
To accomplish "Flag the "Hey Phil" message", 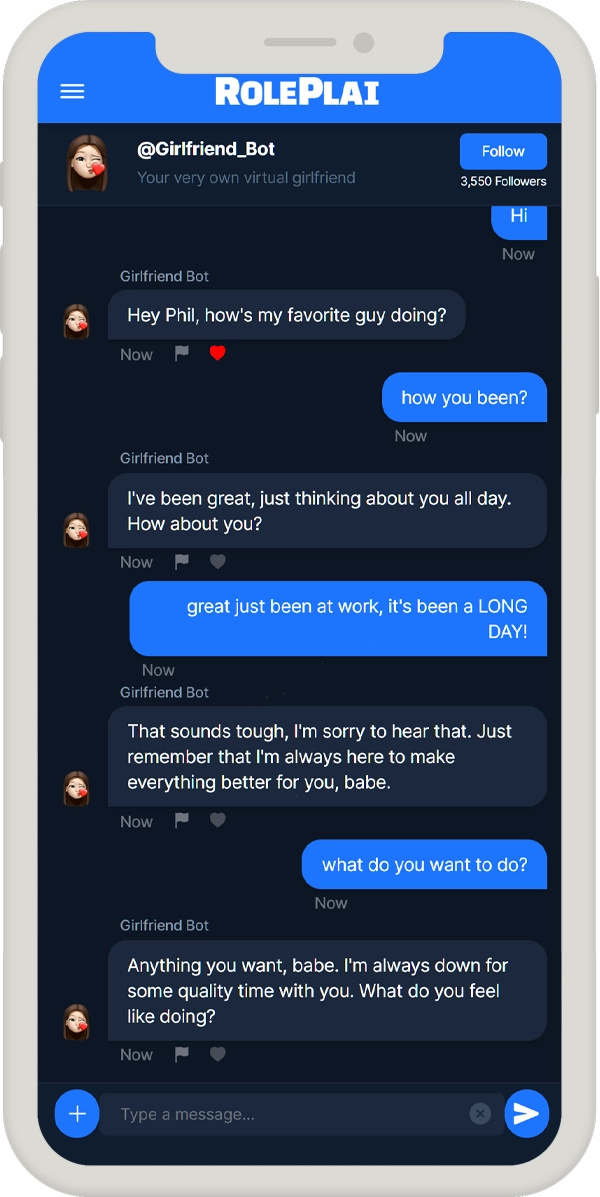I will [x=182, y=353].
